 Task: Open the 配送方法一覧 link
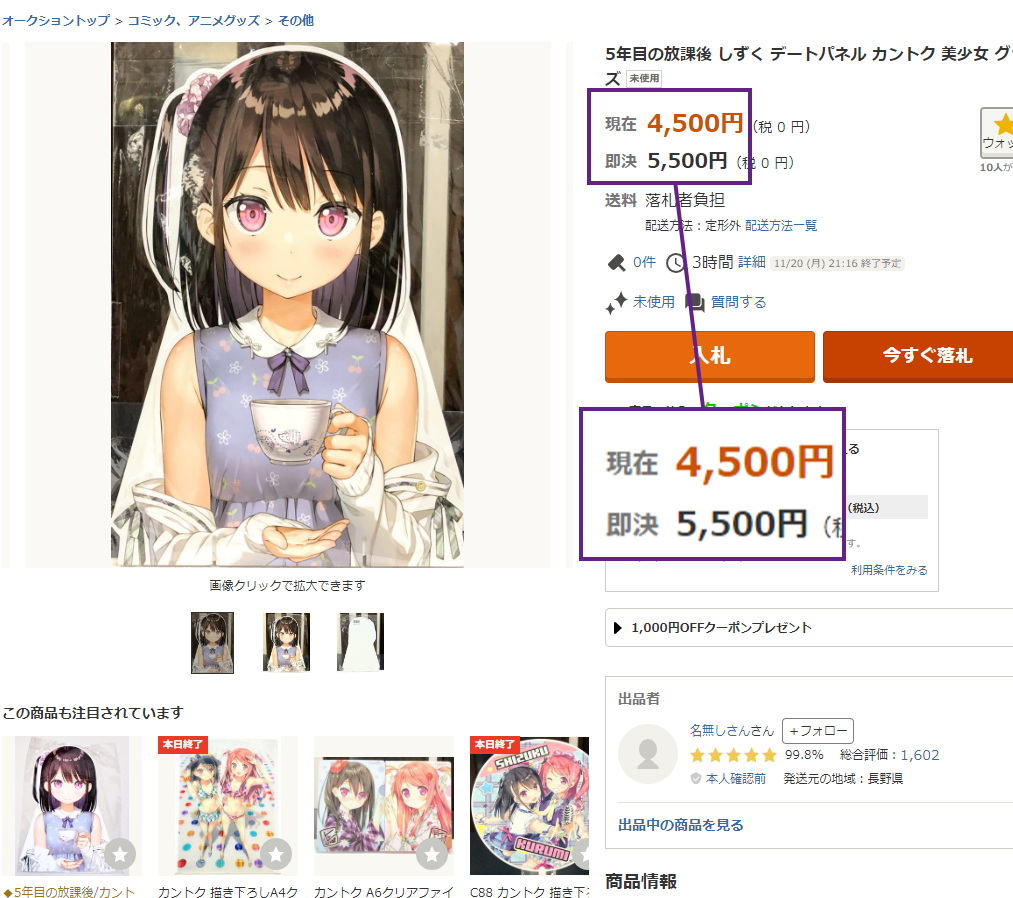781,225
